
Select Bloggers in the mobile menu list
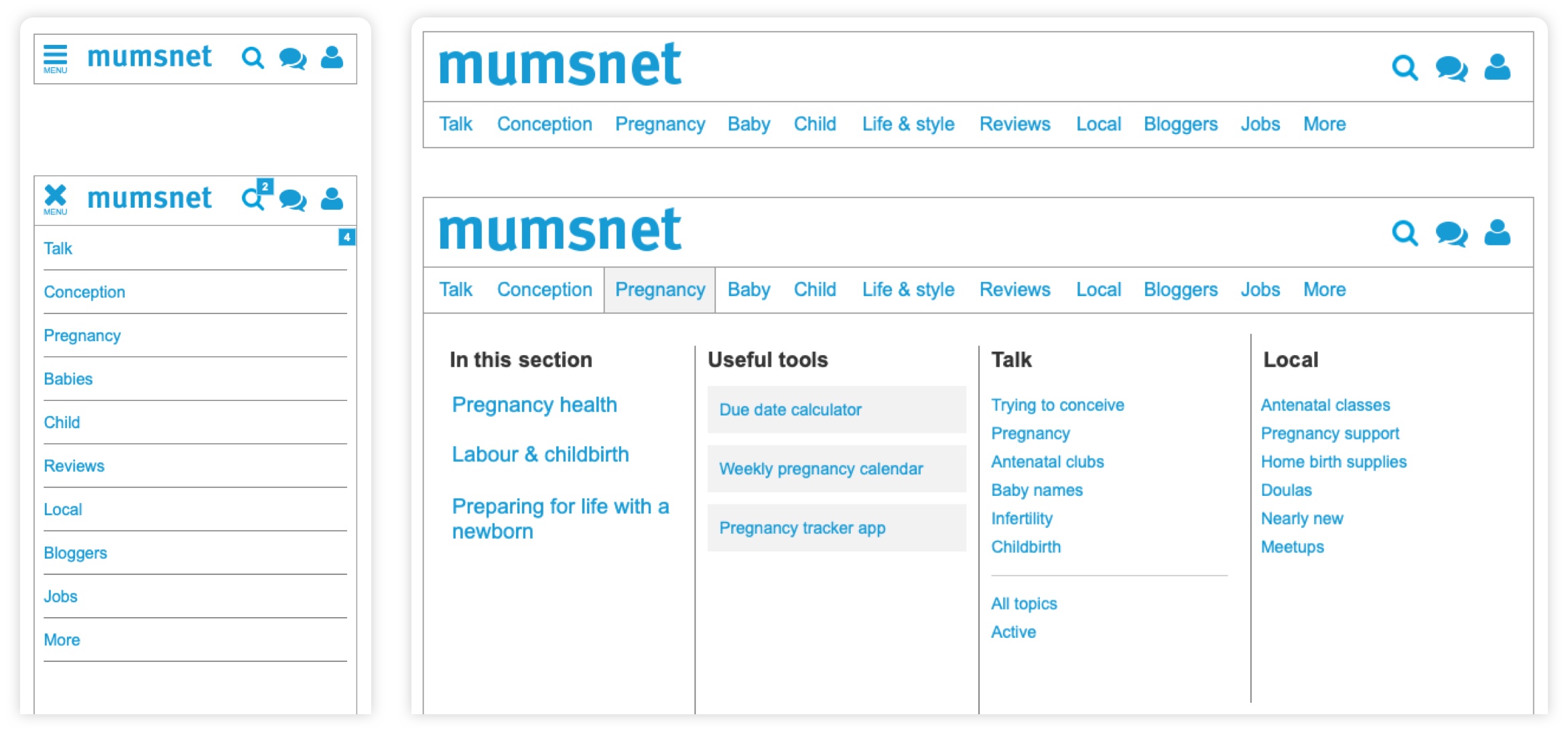click(75, 553)
